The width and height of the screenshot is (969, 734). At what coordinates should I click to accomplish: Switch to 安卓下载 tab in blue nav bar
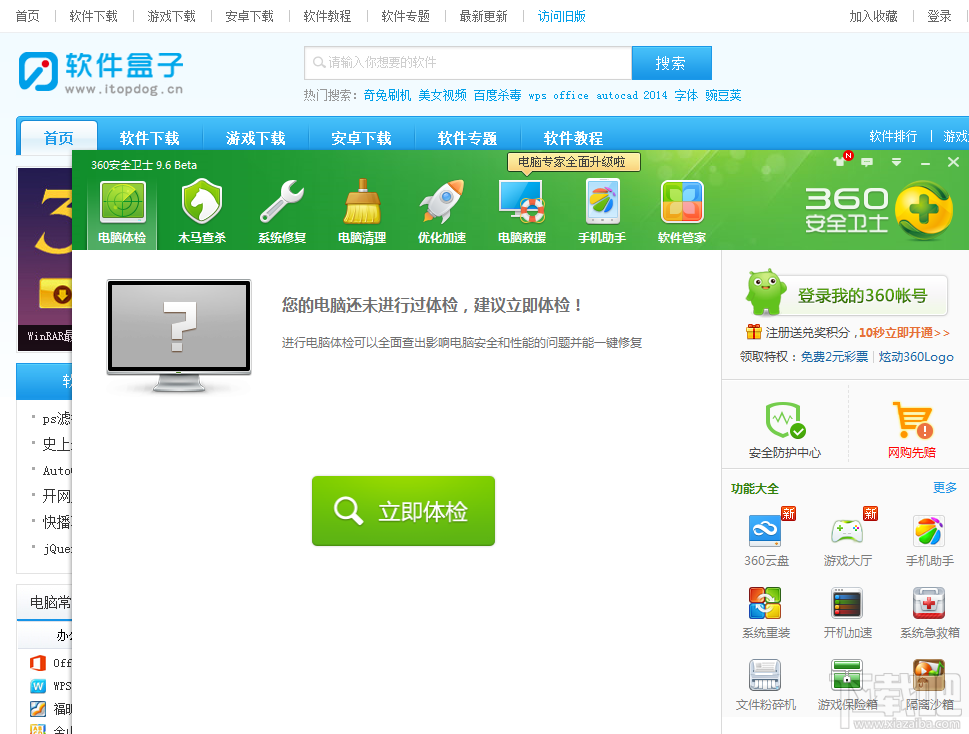coord(362,138)
